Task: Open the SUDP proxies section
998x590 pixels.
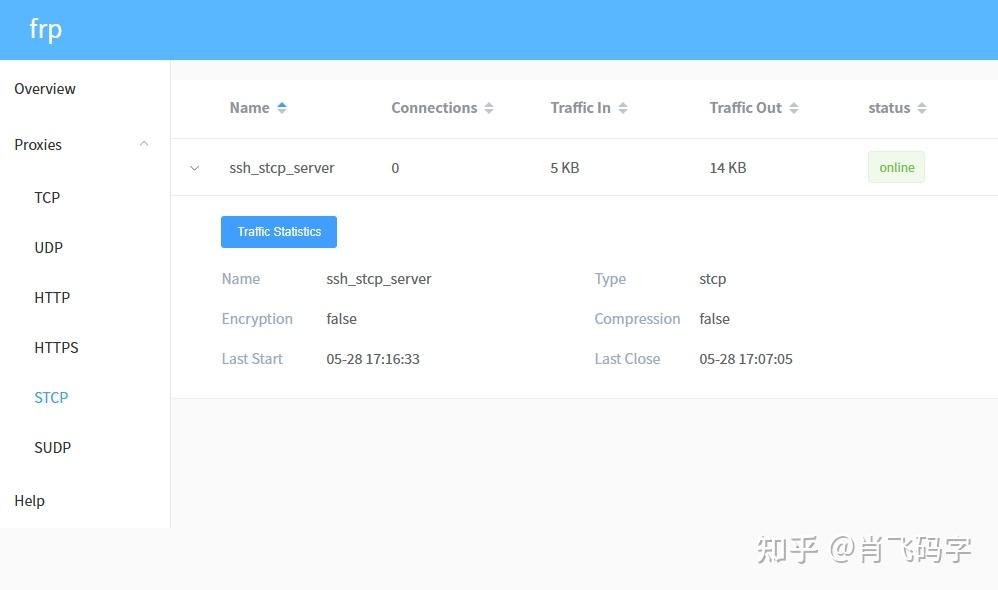Action: click(53, 447)
